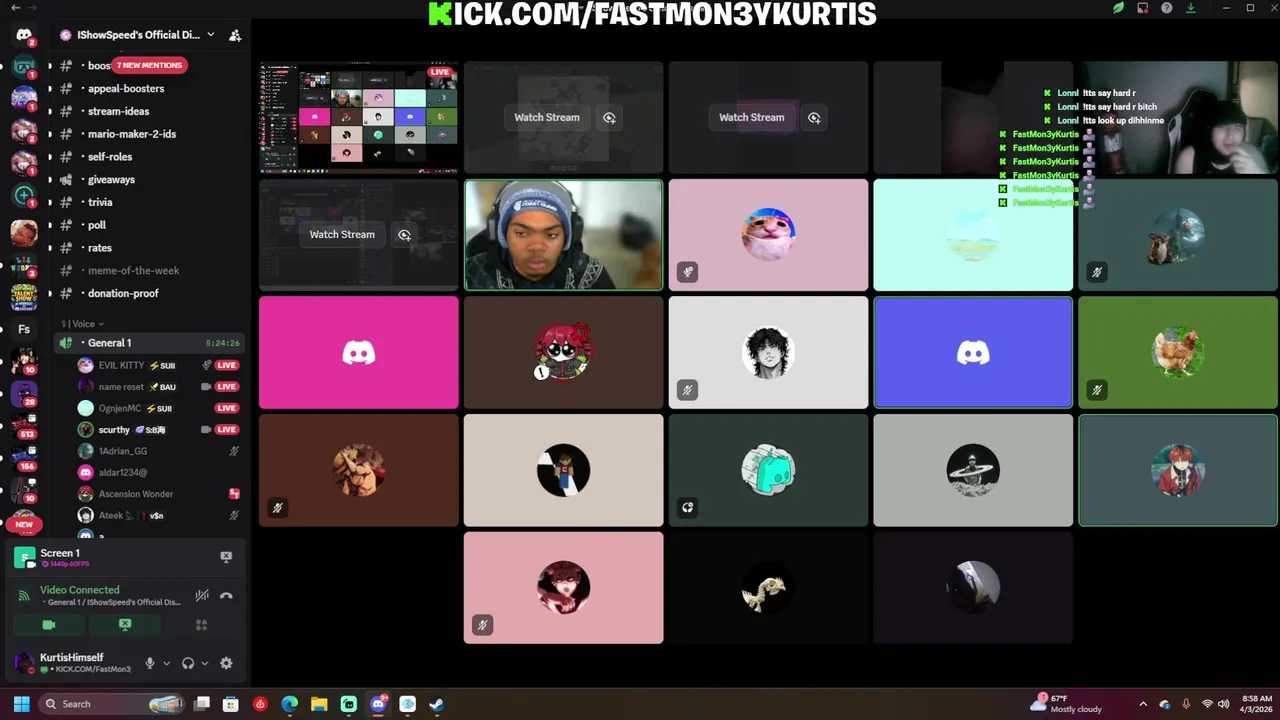
Task: Open the help question mark icon
Action: click(1166, 8)
